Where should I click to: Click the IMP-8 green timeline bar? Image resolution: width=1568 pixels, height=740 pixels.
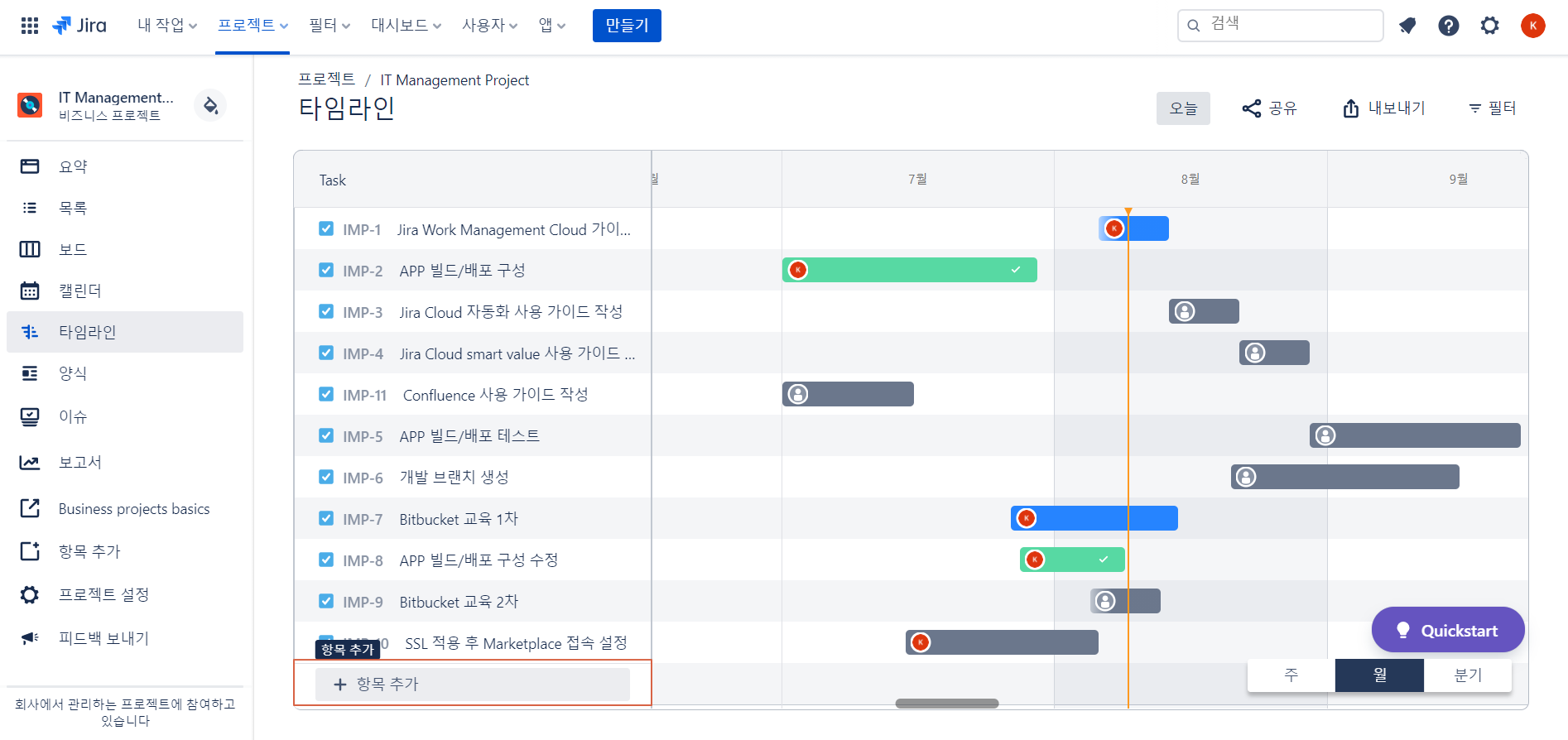[x=1072, y=560]
